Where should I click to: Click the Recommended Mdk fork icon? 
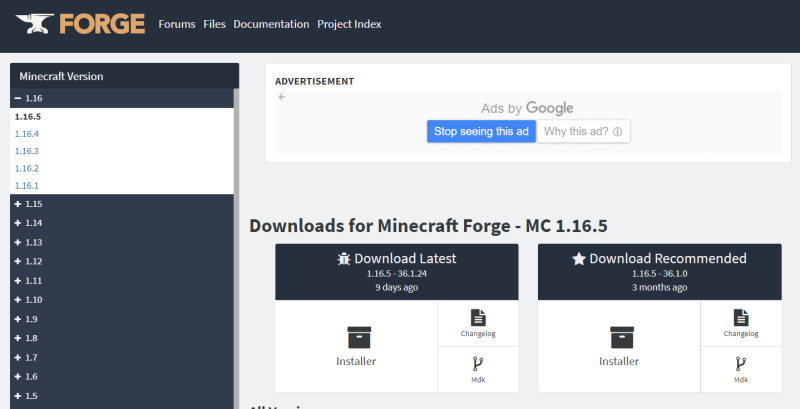tap(741, 364)
